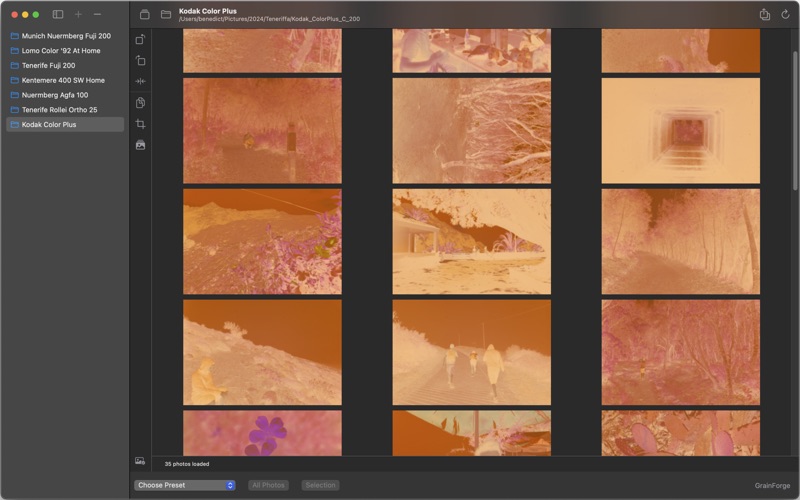Toggle the sidebar visibility icon
This screenshot has height=500, width=800.
58,14
